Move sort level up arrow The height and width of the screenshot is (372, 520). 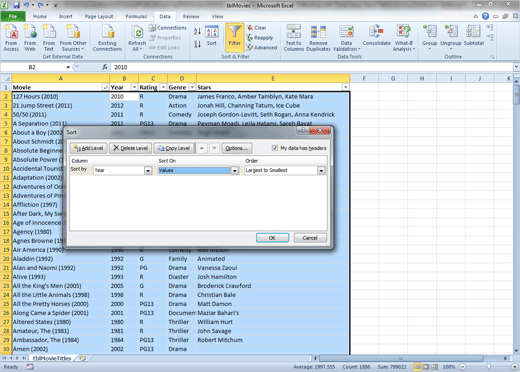pos(202,148)
